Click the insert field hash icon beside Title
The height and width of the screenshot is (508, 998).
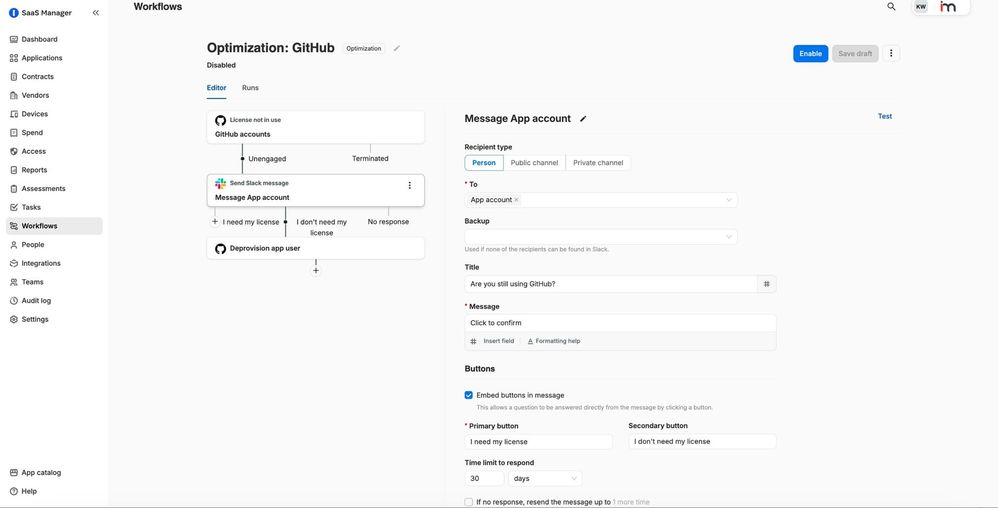click(x=767, y=284)
